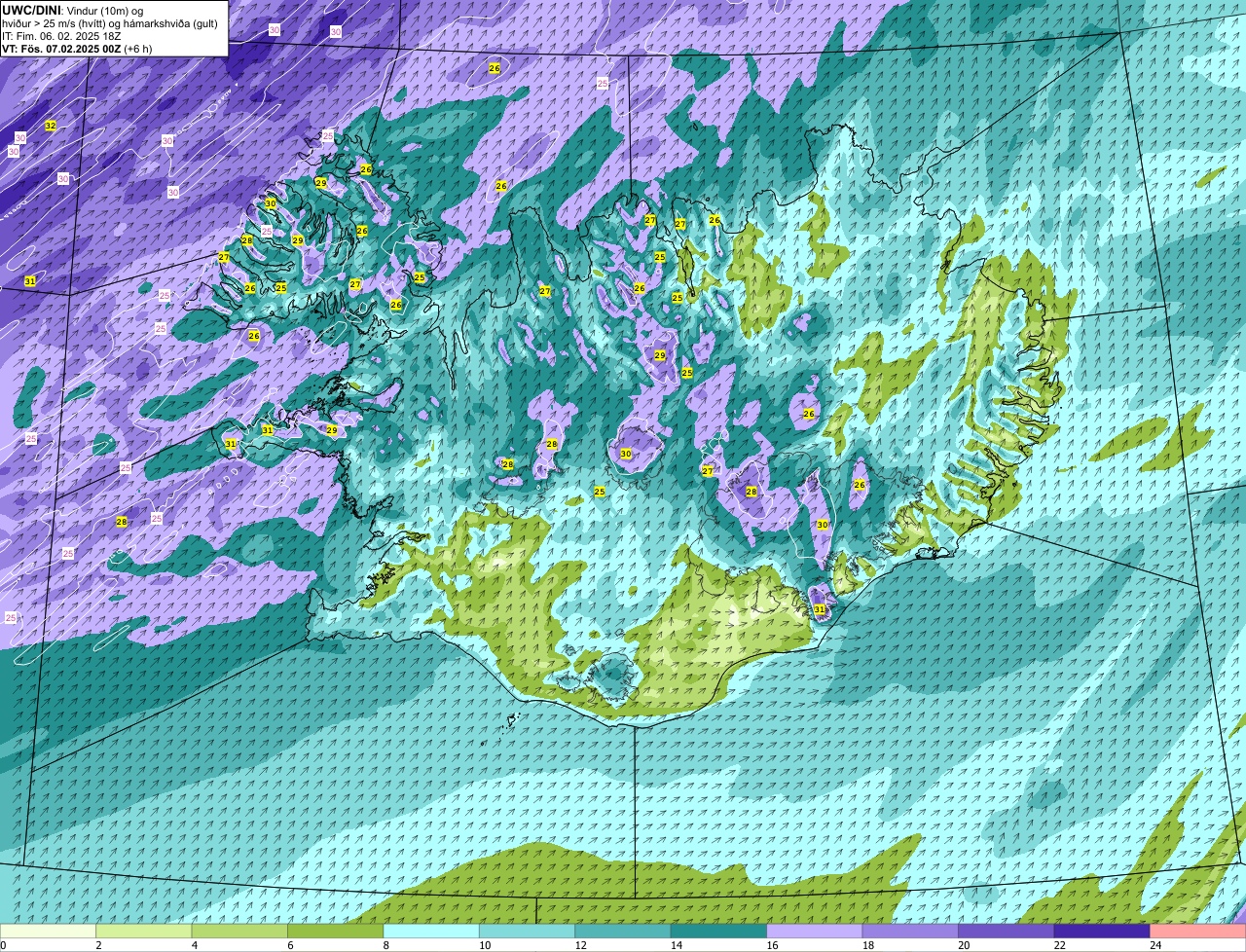Screen dimensions: 1246x952
Task: Click the scale tick label "18"
Action: (x=868, y=945)
